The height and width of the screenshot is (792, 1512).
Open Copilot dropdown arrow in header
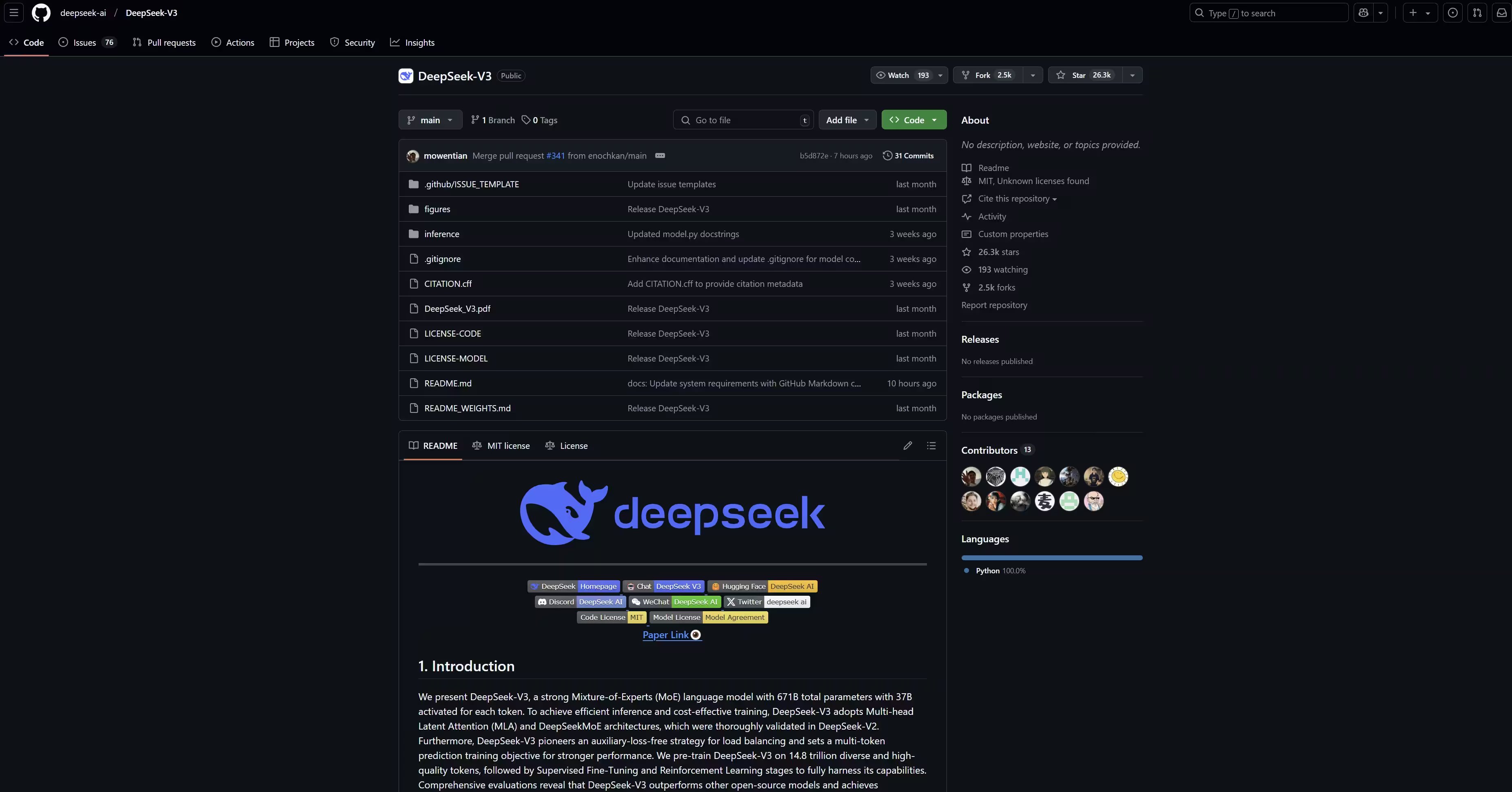[x=1381, y=12]
